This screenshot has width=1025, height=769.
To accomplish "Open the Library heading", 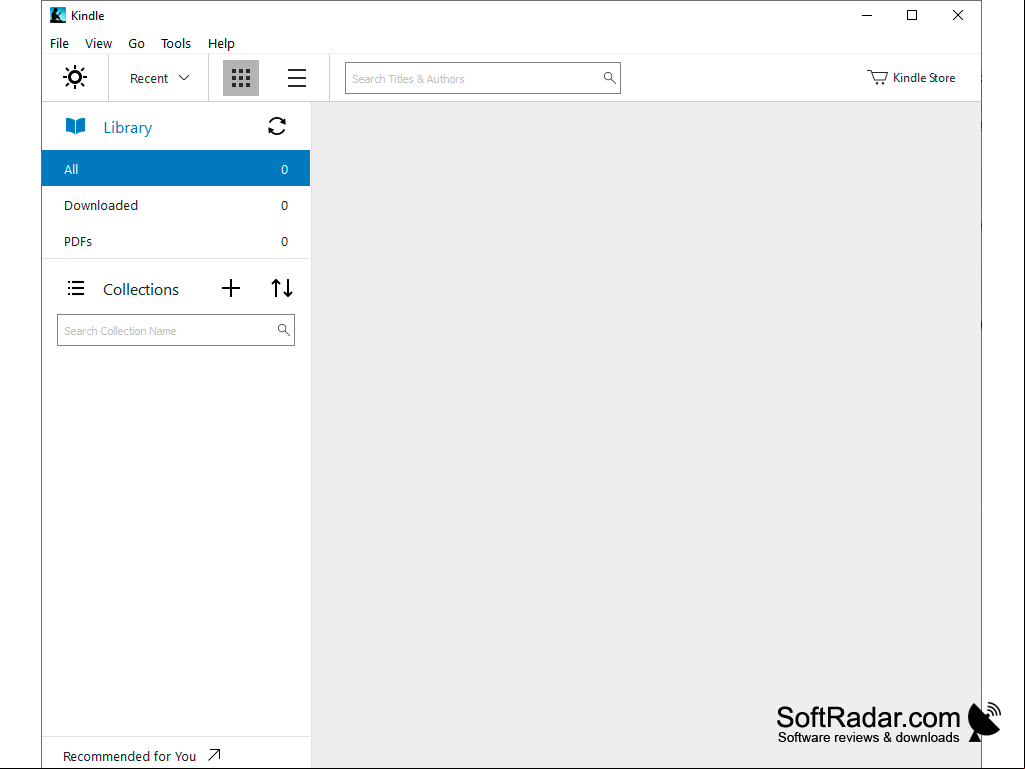I will [127, 128].
